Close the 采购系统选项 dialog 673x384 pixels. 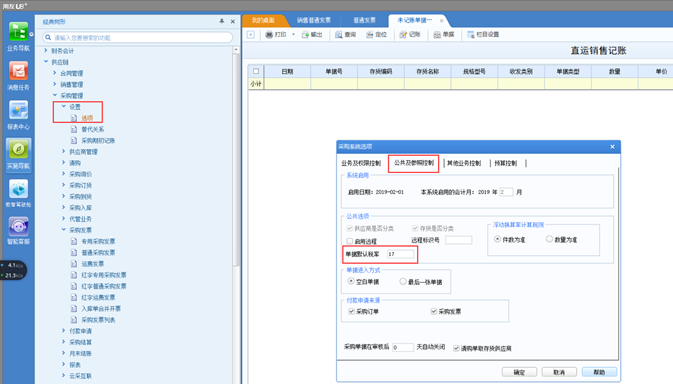coord(612,147)
